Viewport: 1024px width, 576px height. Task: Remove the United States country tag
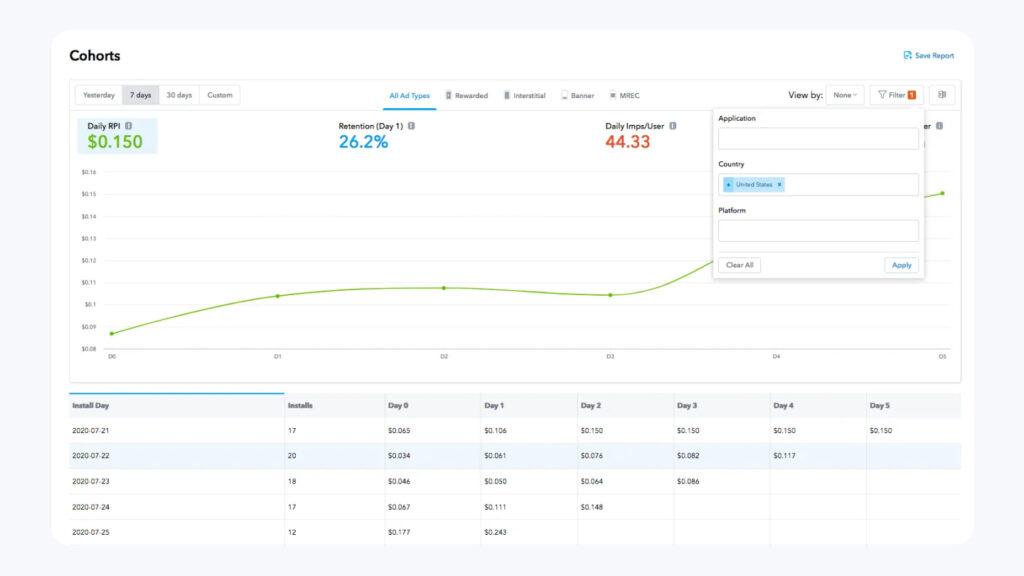pos(779,185)
